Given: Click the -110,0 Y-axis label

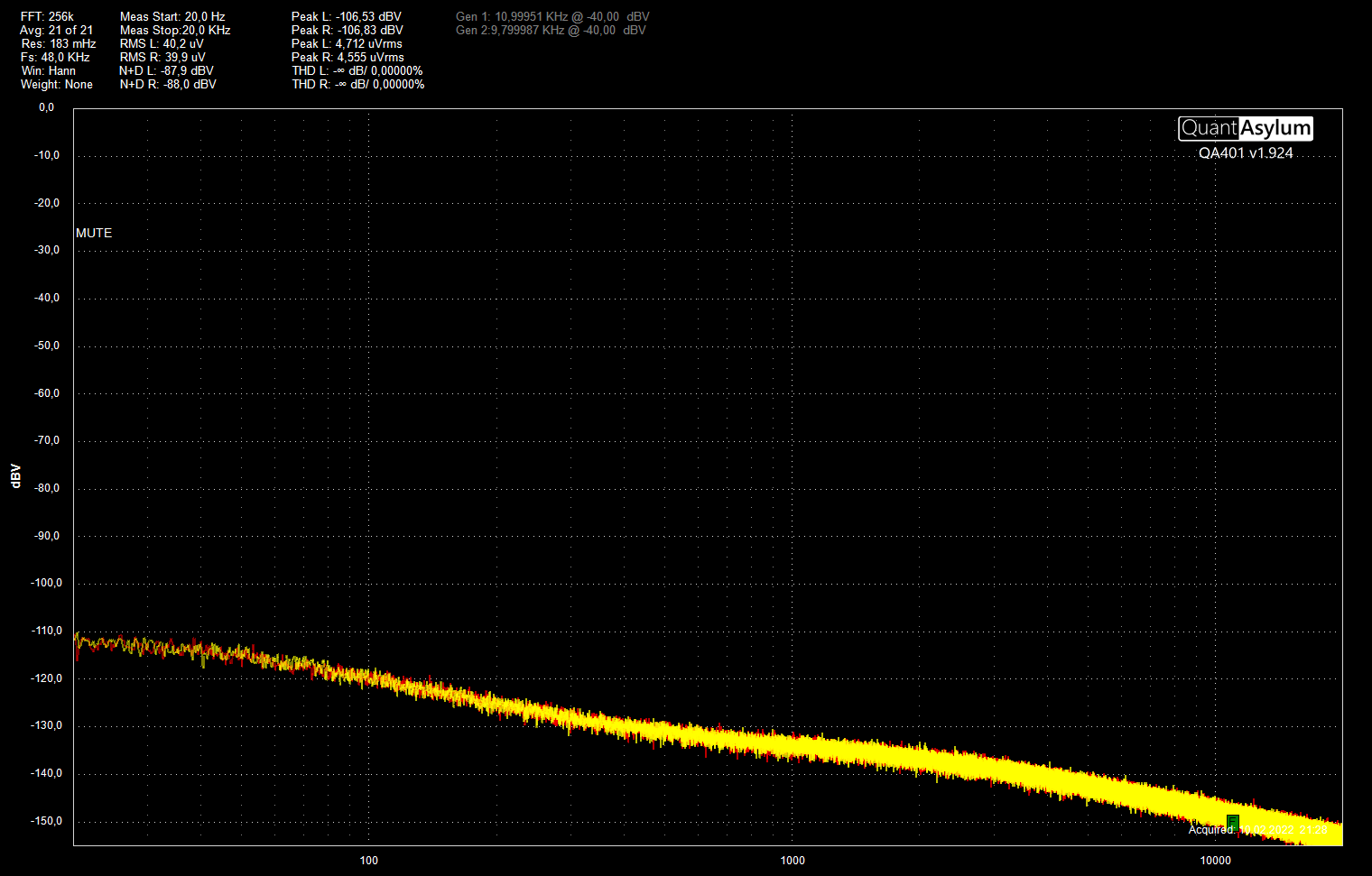Looking at the screenshot, I should pyautogui.click(x=47, y=631).
